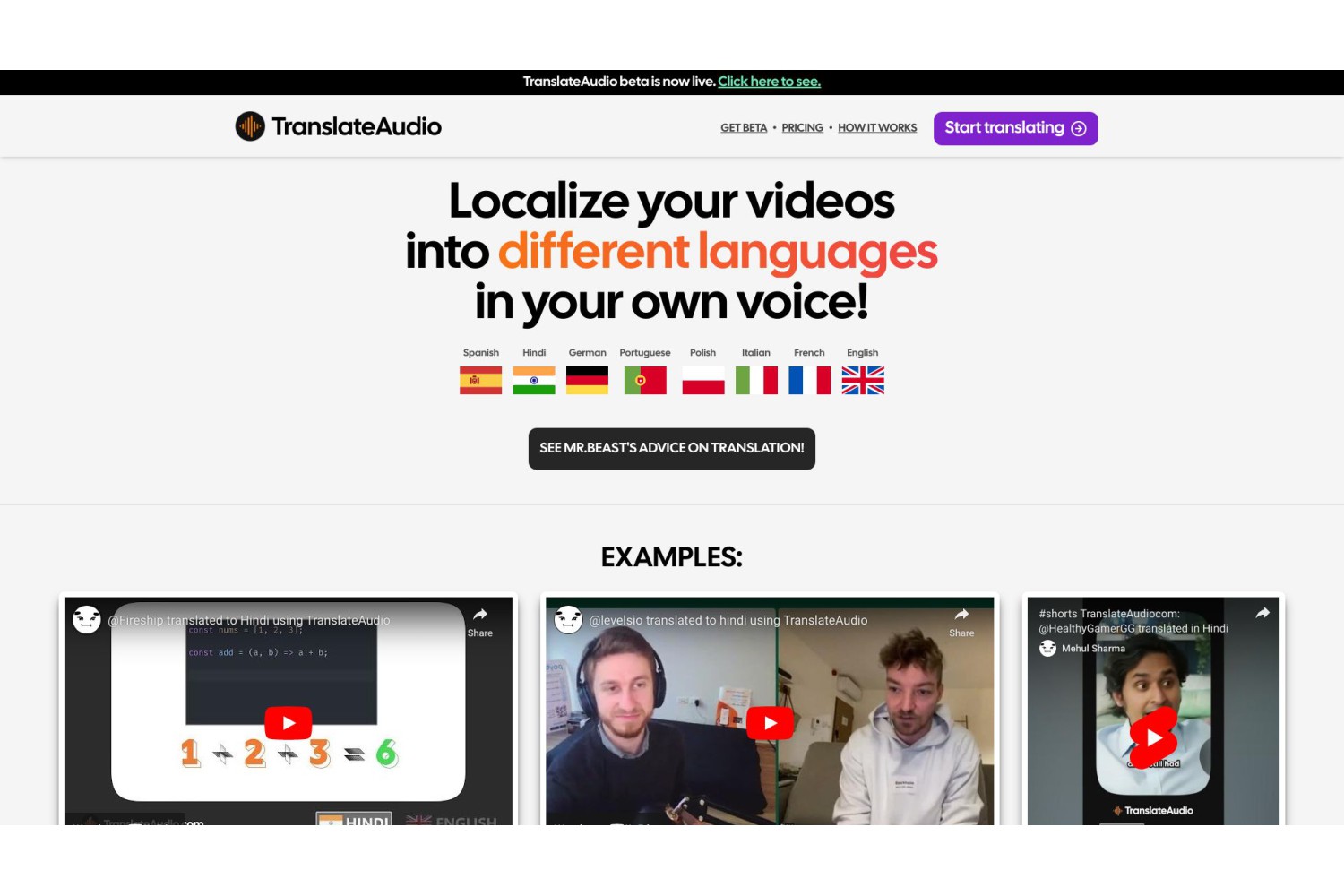Open '@levelsio translated to hindi' video title
The width and height of the screenshot is (1344, 896).
point(728,620)
